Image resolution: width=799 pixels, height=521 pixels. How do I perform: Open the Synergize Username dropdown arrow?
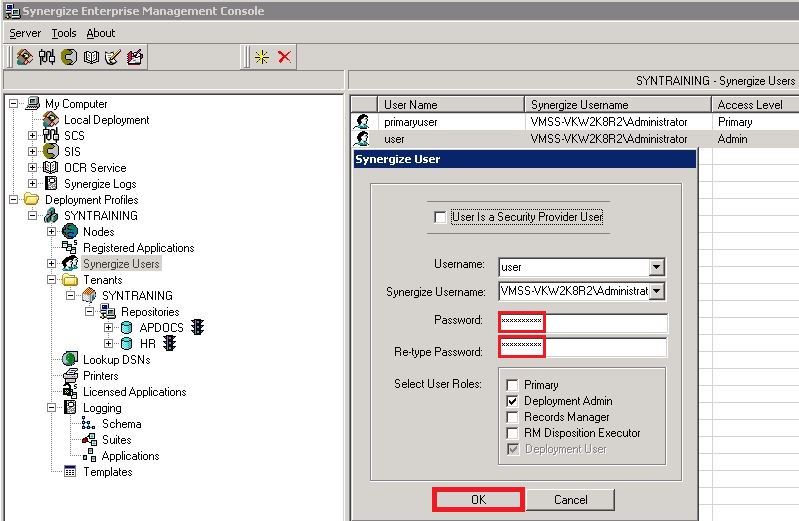pyautogui.click(x=657, y=291)
